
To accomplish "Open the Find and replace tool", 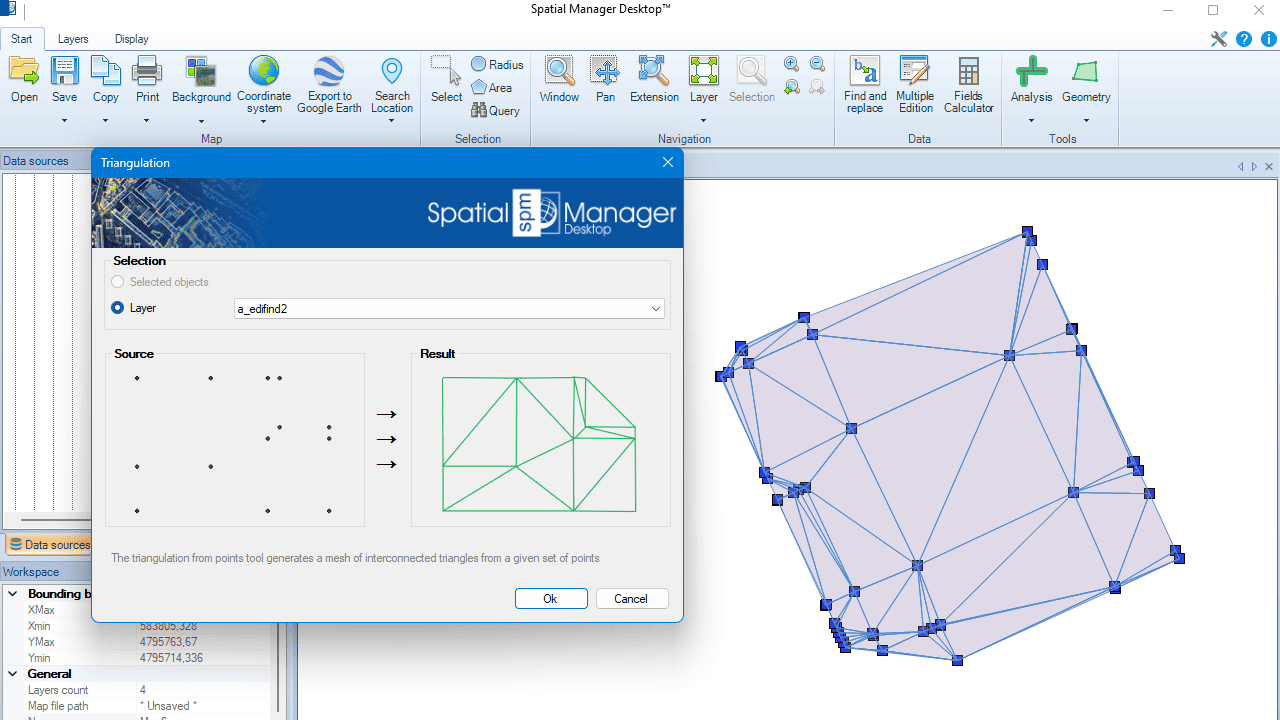I will coord(865,84).
